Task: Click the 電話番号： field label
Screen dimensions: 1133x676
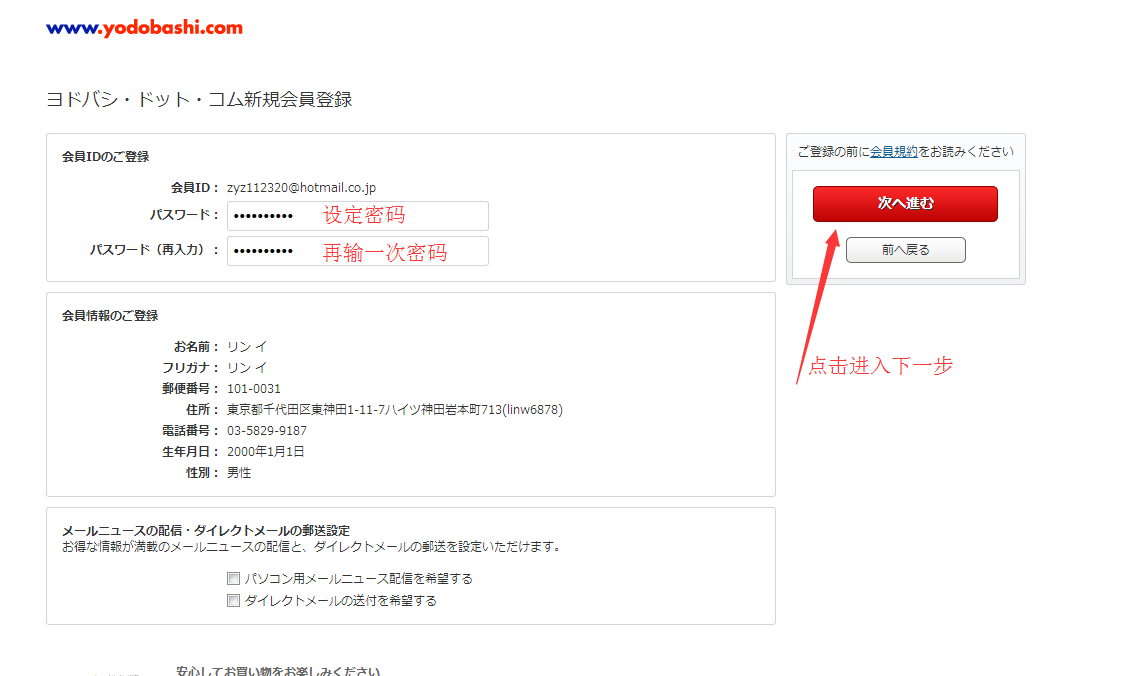Action: point(190,430)
